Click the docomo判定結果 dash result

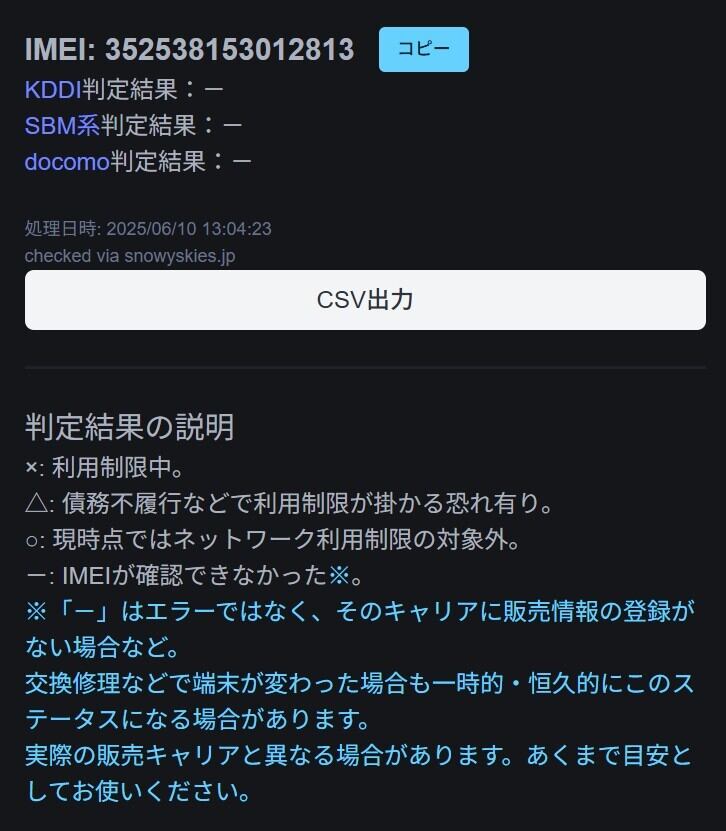pyautogui.click(x=242, y=162)
